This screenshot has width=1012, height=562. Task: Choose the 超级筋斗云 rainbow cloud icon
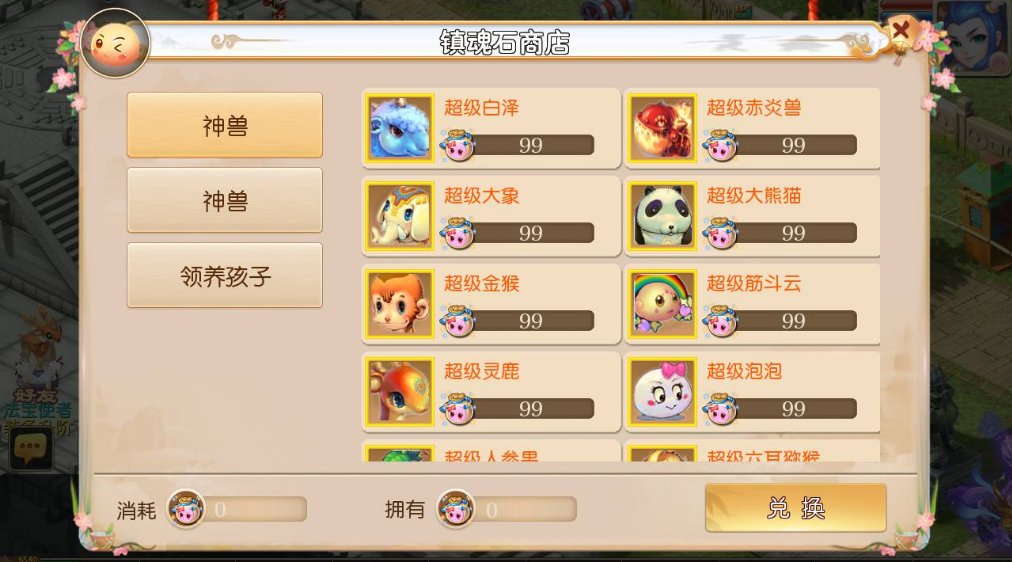(662, 304)
